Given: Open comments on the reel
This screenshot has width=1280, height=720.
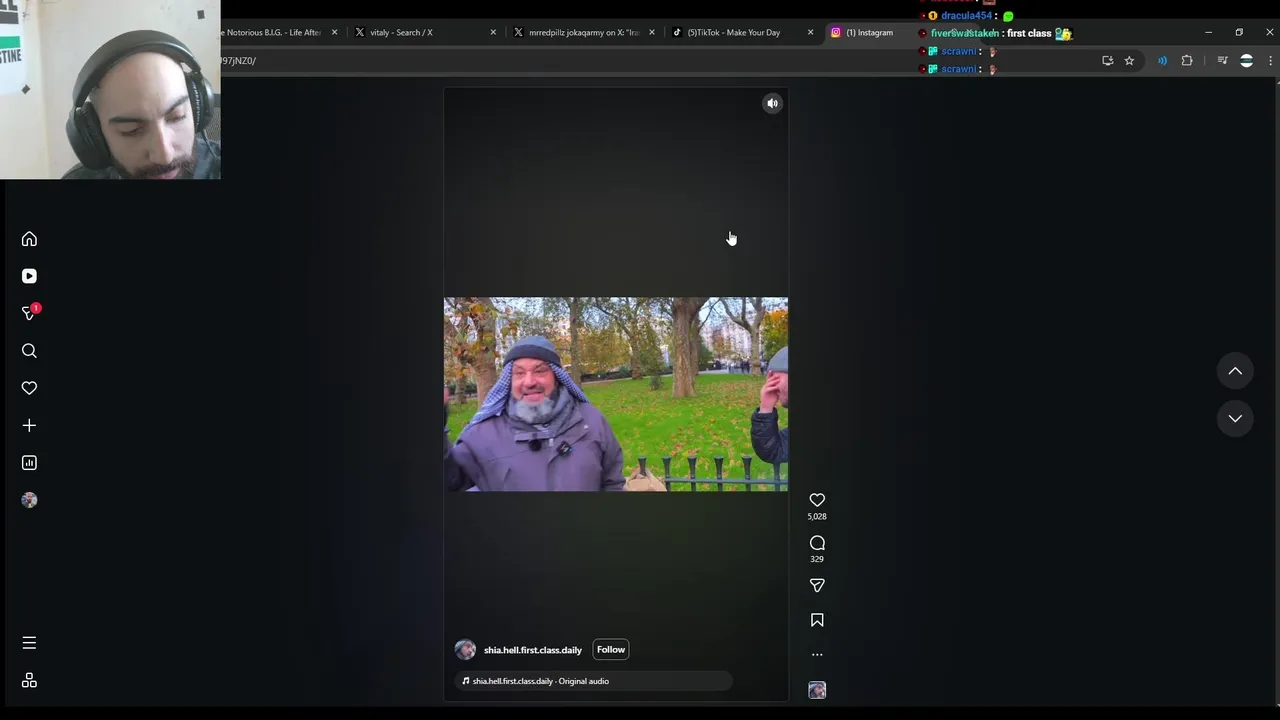Looking at the screenshot, I should coord(817,543).
